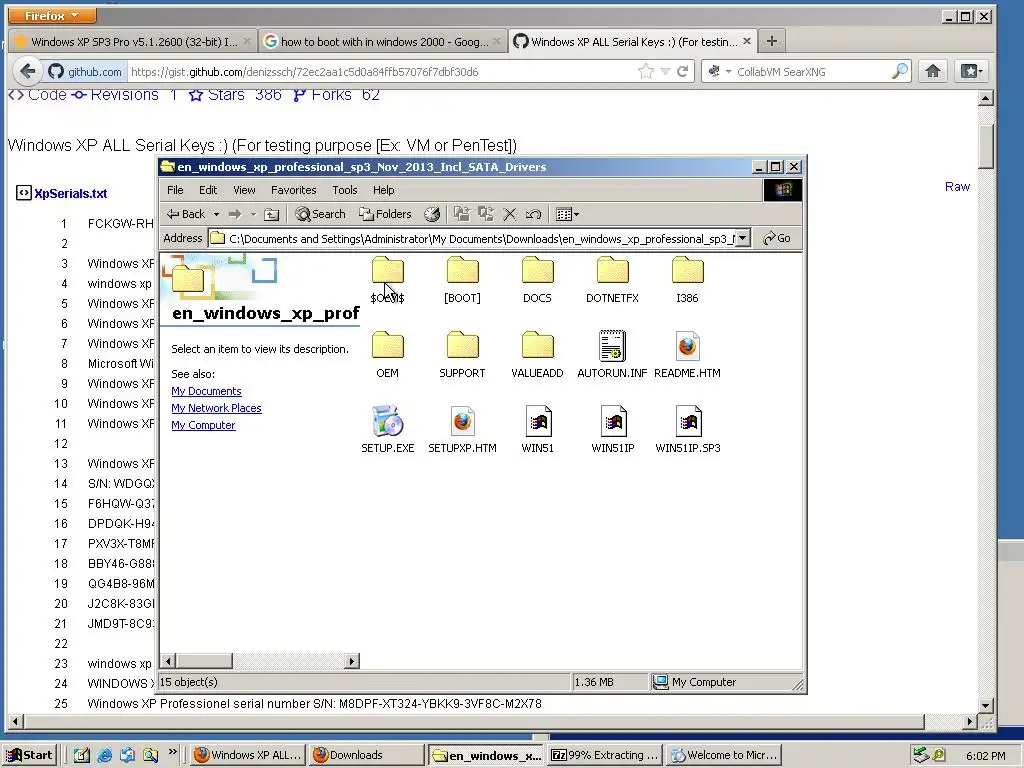Select the WIN51IP.SP3 file
This screenshot has width=1024, height=768.
tap(688, 430)
